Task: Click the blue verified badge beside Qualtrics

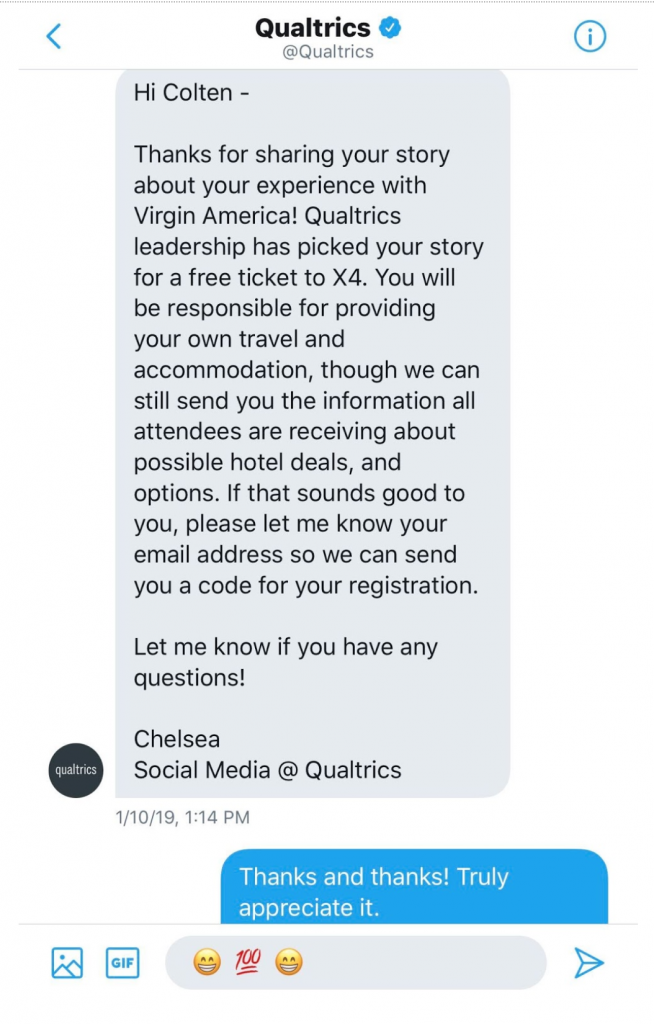Action: 390,28
